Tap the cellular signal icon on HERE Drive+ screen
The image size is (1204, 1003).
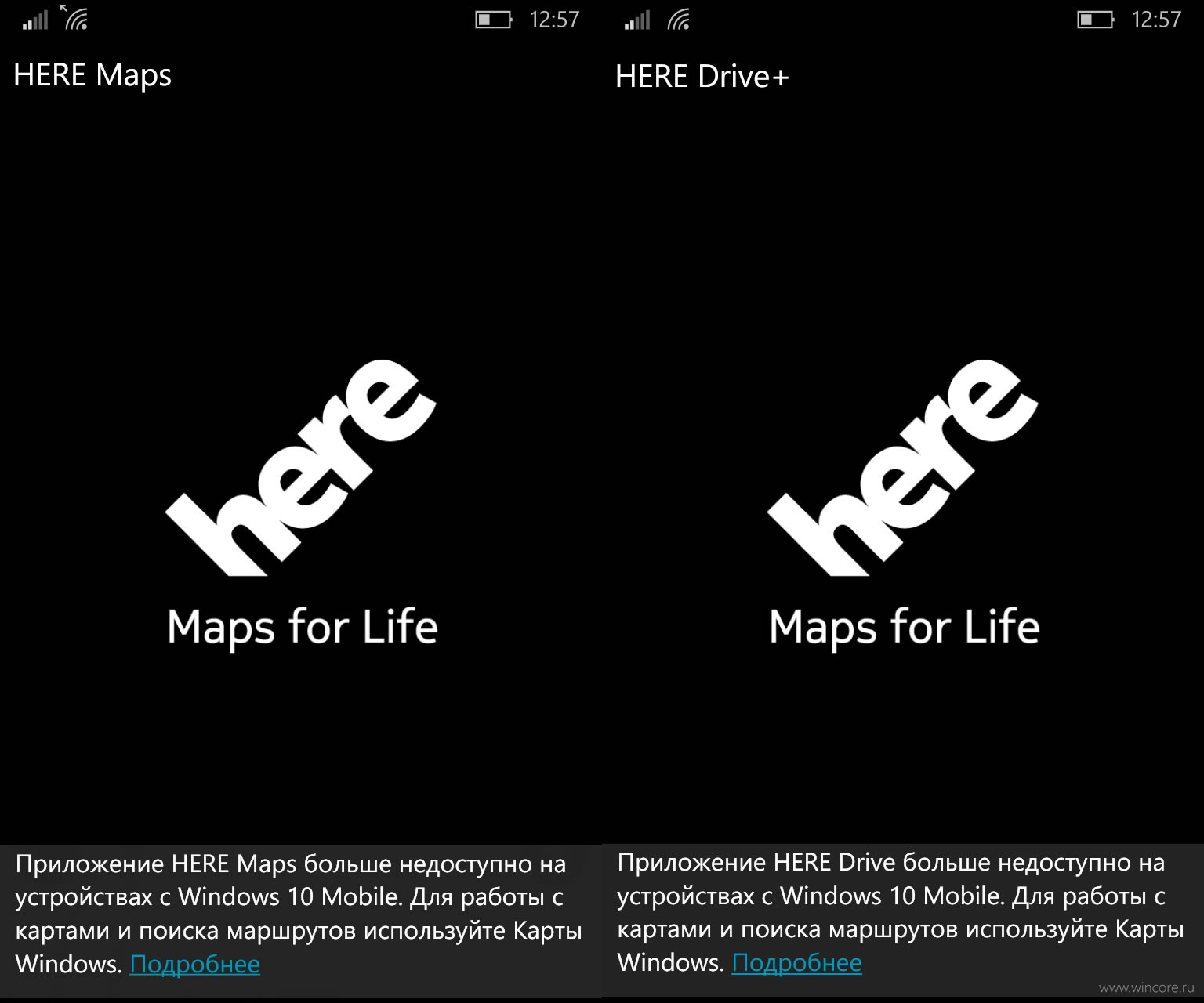click(x=637, y=20)
